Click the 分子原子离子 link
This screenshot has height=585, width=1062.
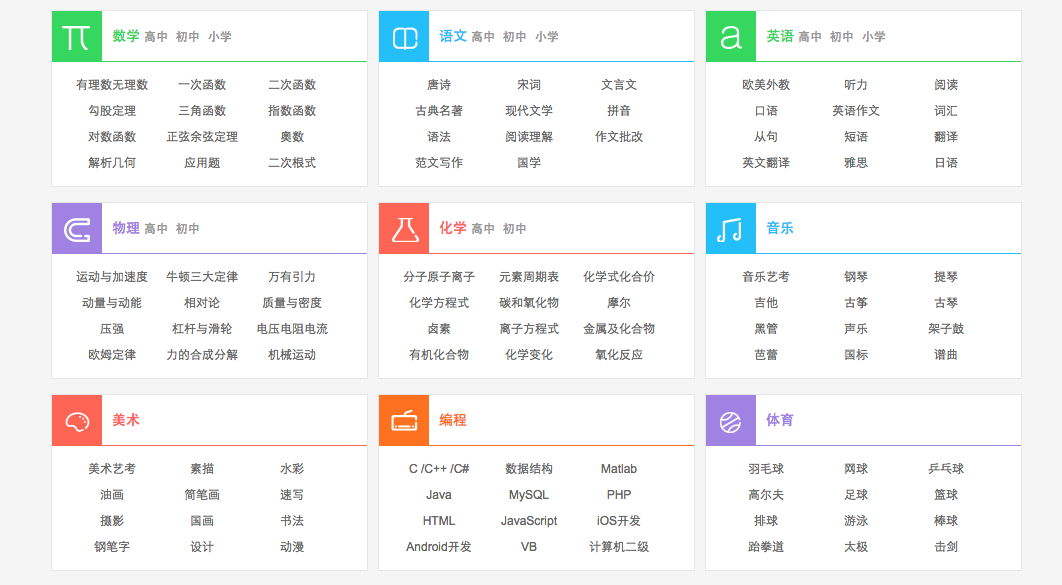coord(439,277)
